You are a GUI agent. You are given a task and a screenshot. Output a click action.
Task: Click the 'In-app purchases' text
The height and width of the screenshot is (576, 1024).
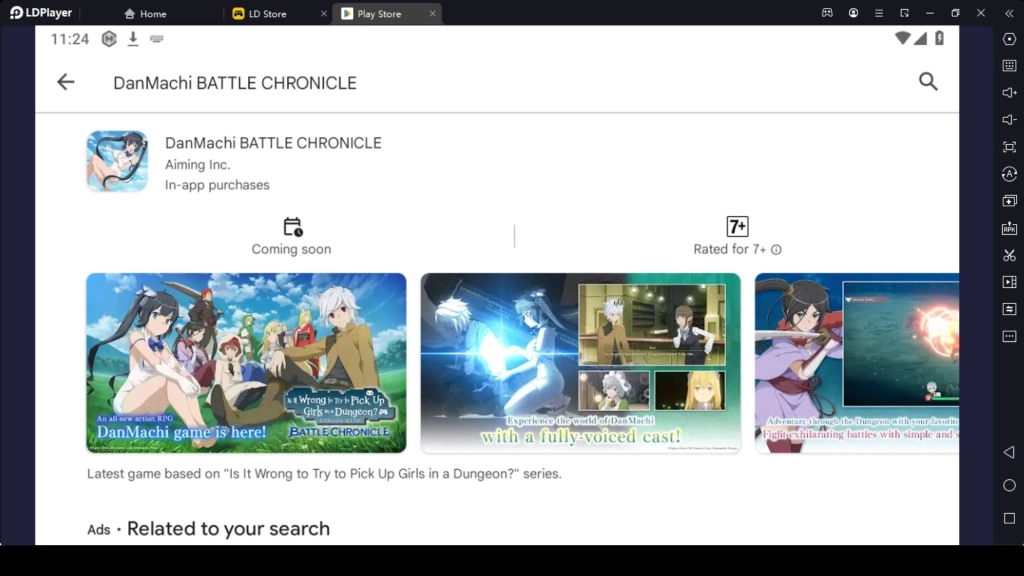[217, 185]
